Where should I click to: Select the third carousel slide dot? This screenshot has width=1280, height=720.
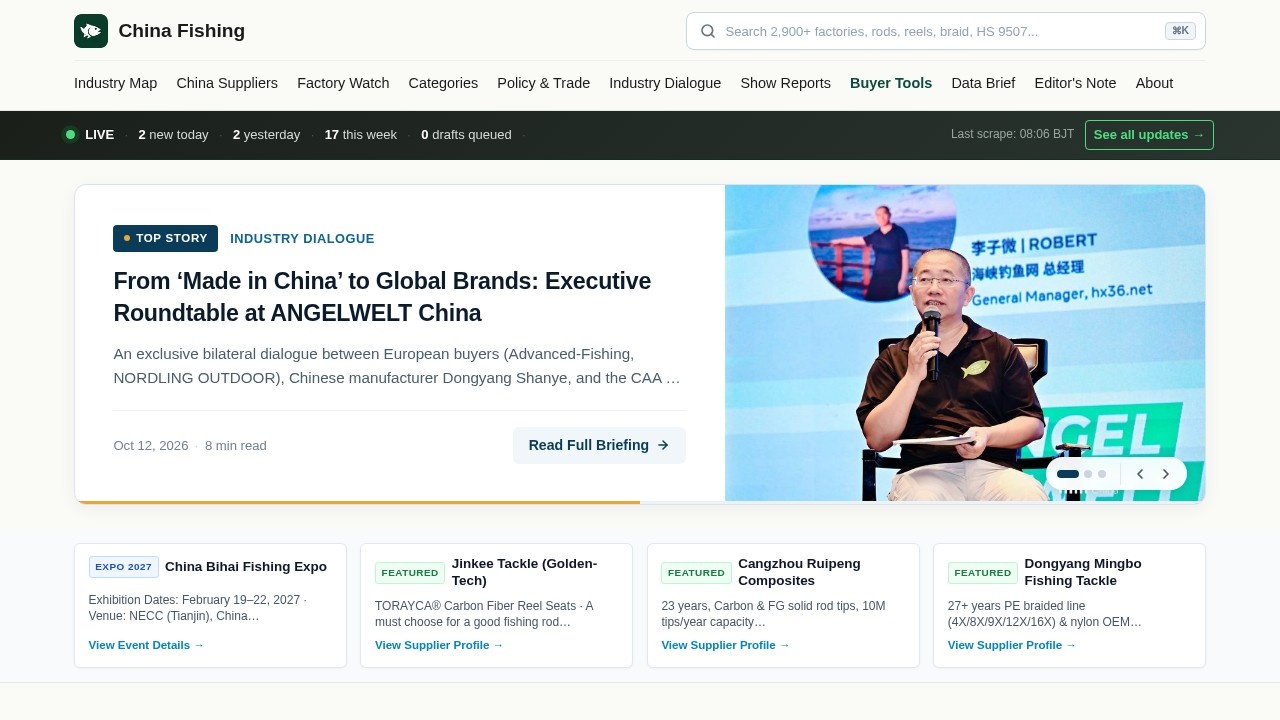(x=1102, y=474)
